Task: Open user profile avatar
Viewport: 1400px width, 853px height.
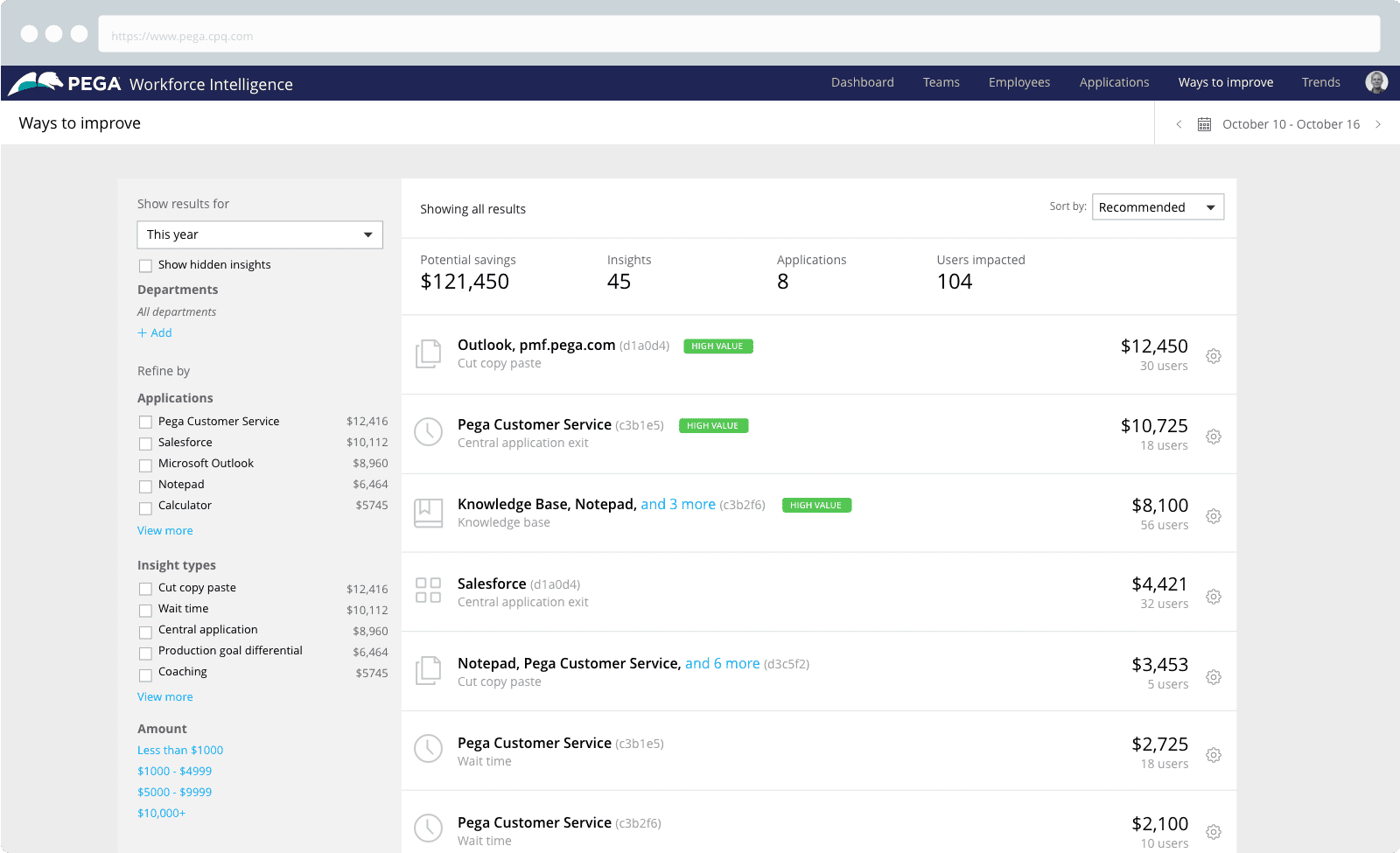Action: point(1376,82)
